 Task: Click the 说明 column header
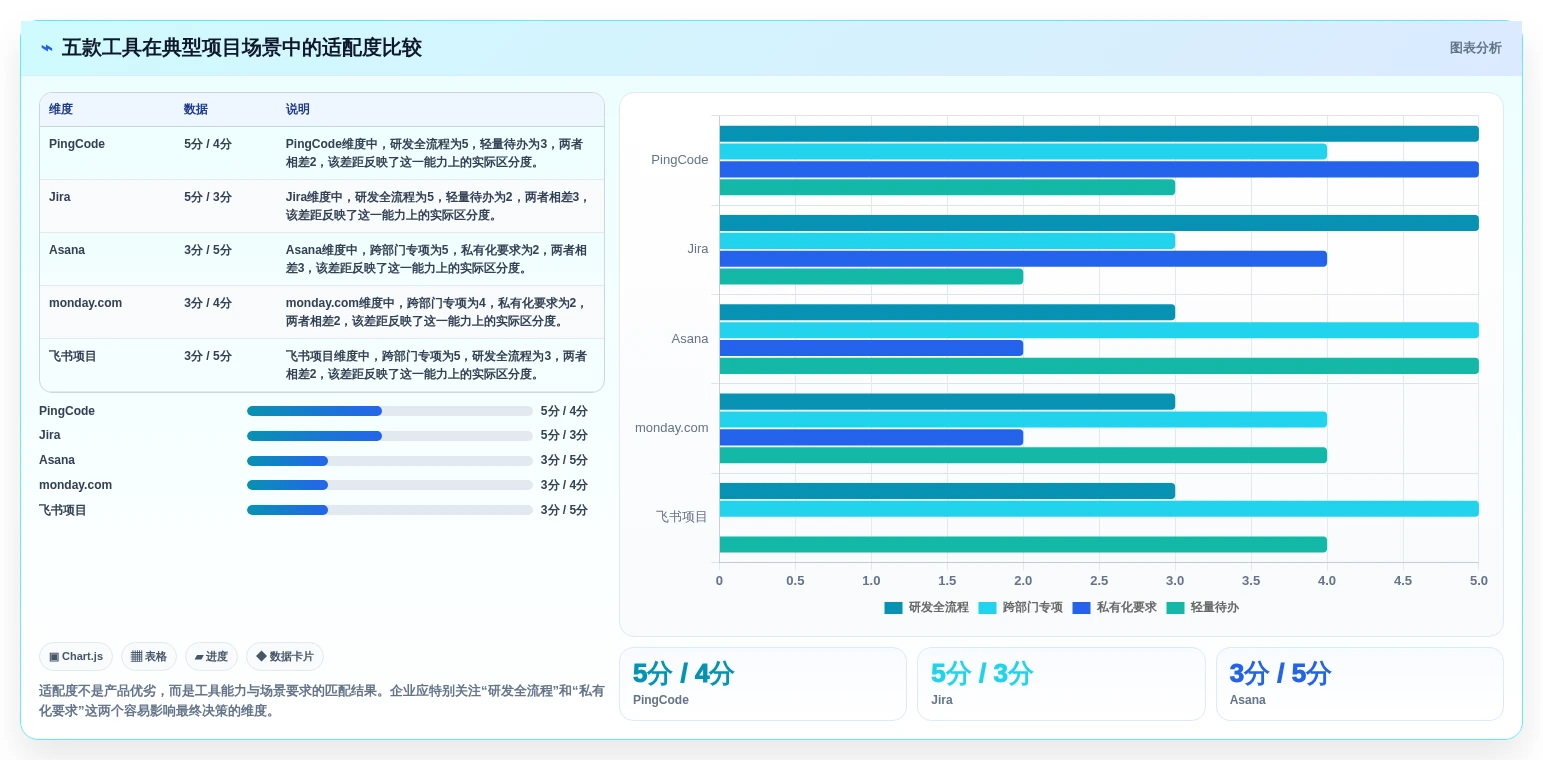[x=298, y=110]
